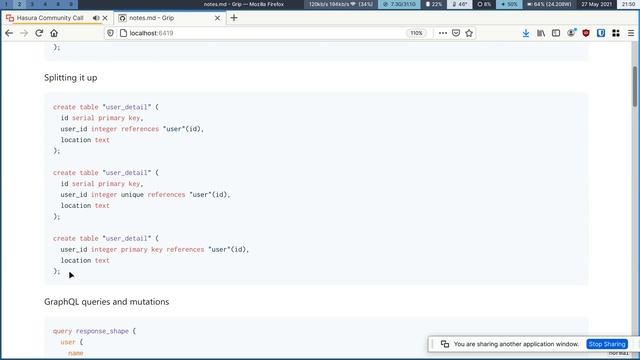Click the screen sharing indicator icon
Viewport: 640px width, 360px height.
click(x=445, y=344)
